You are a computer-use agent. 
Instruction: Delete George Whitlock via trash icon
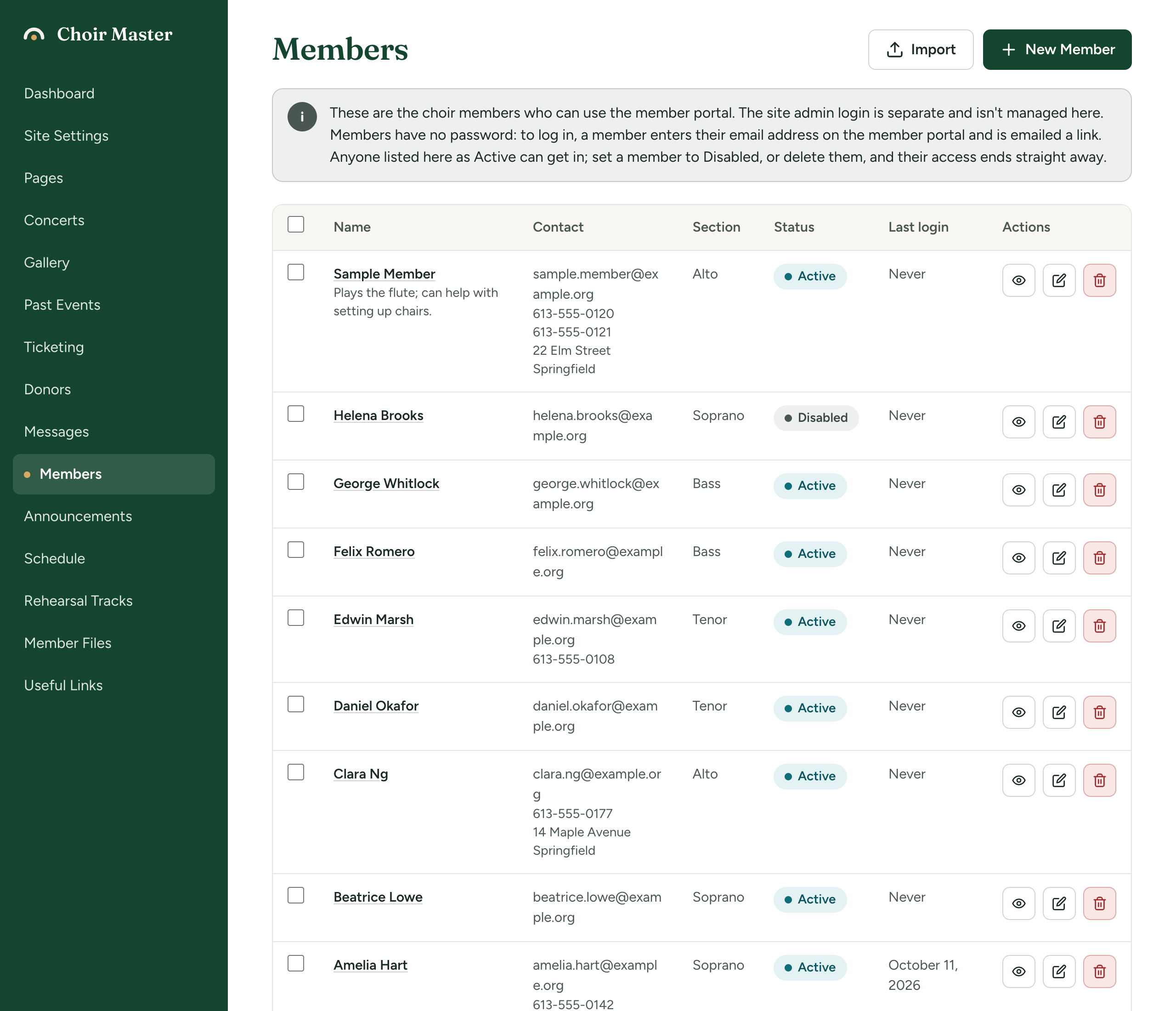click(x=1099, y=490)
